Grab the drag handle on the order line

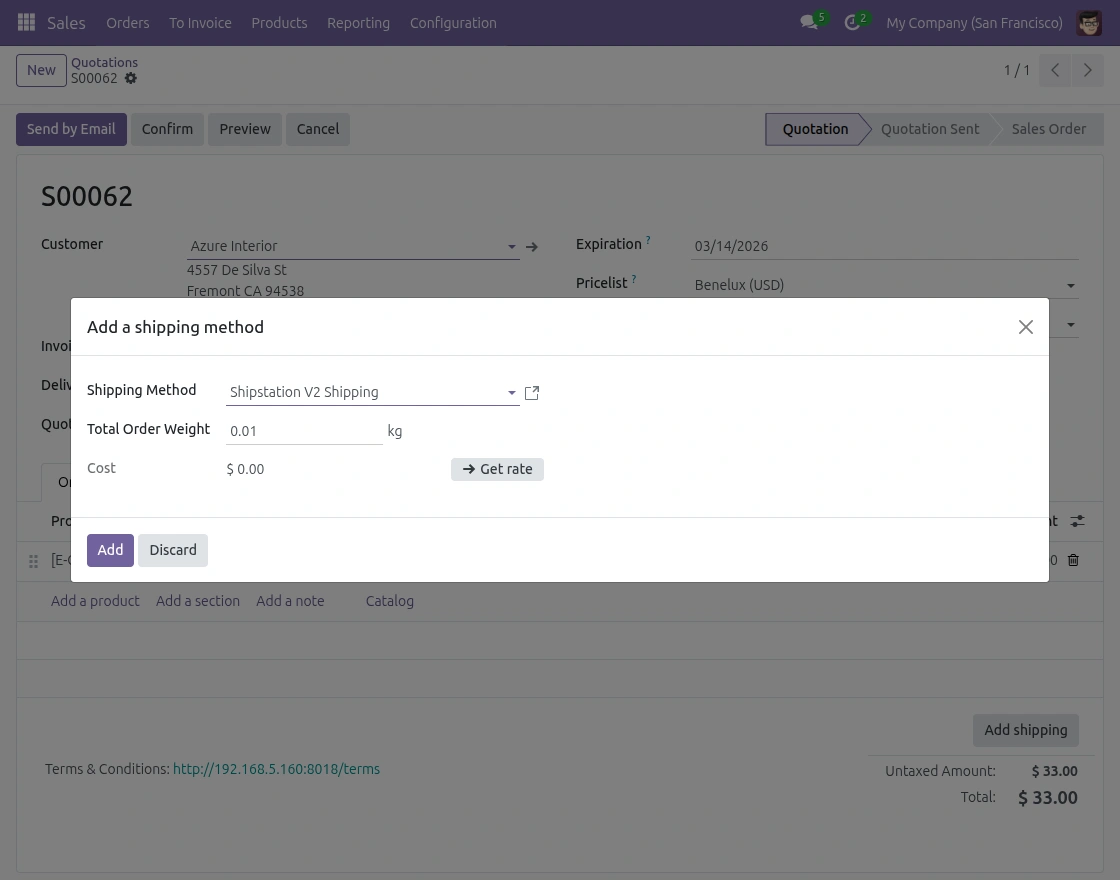(33, 561)
